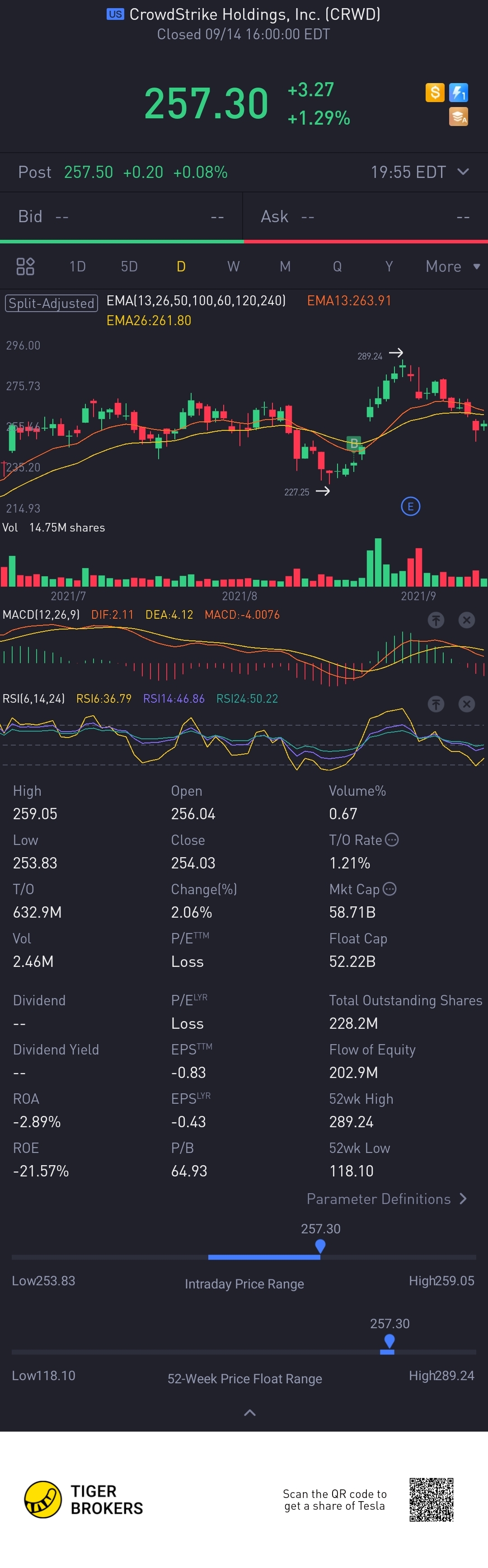Tap the earnings E marker on chart
This screenshot has height=1568, width=488.
coord(410,506)
